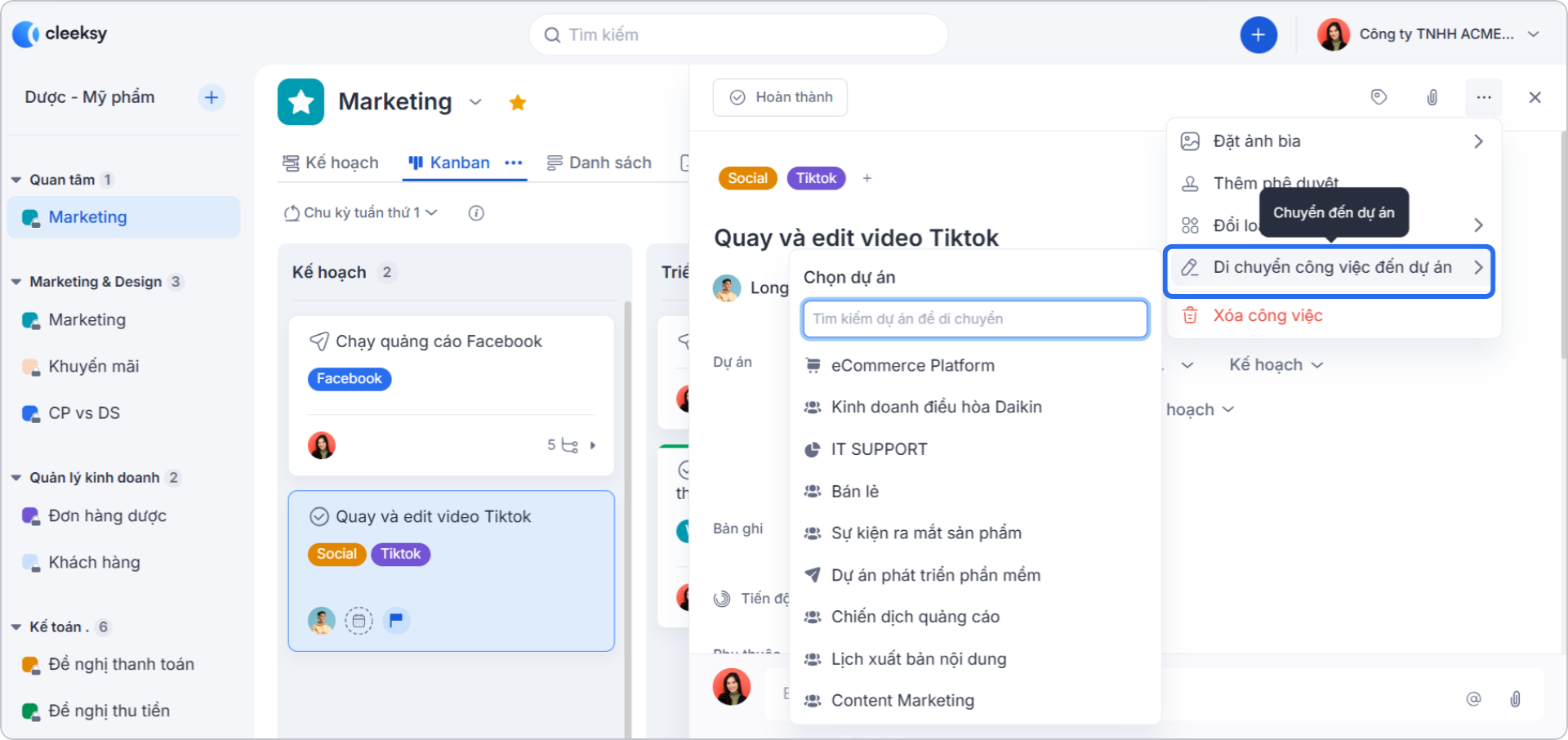
Task: Open the paperclip attachment icon on task header
Action: click(x=1432, y=97)
